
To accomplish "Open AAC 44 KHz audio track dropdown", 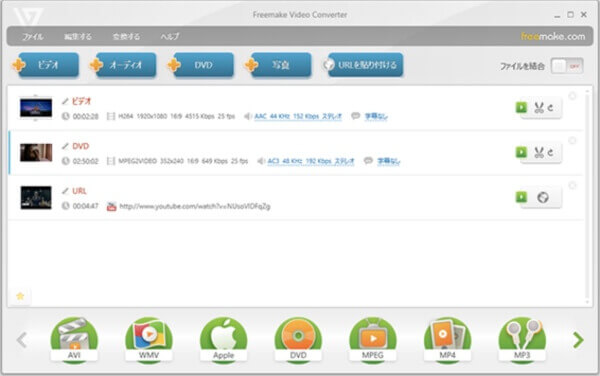I will 298,116.
